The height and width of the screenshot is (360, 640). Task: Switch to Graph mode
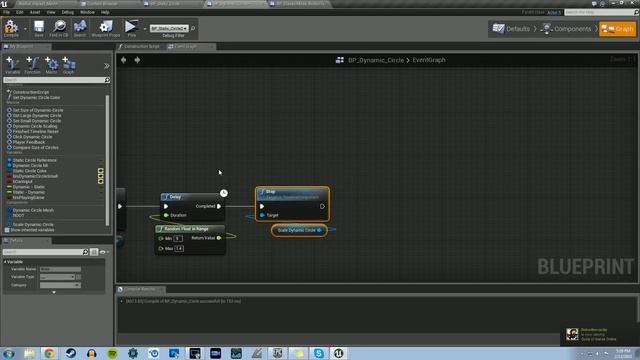point(618,29)
